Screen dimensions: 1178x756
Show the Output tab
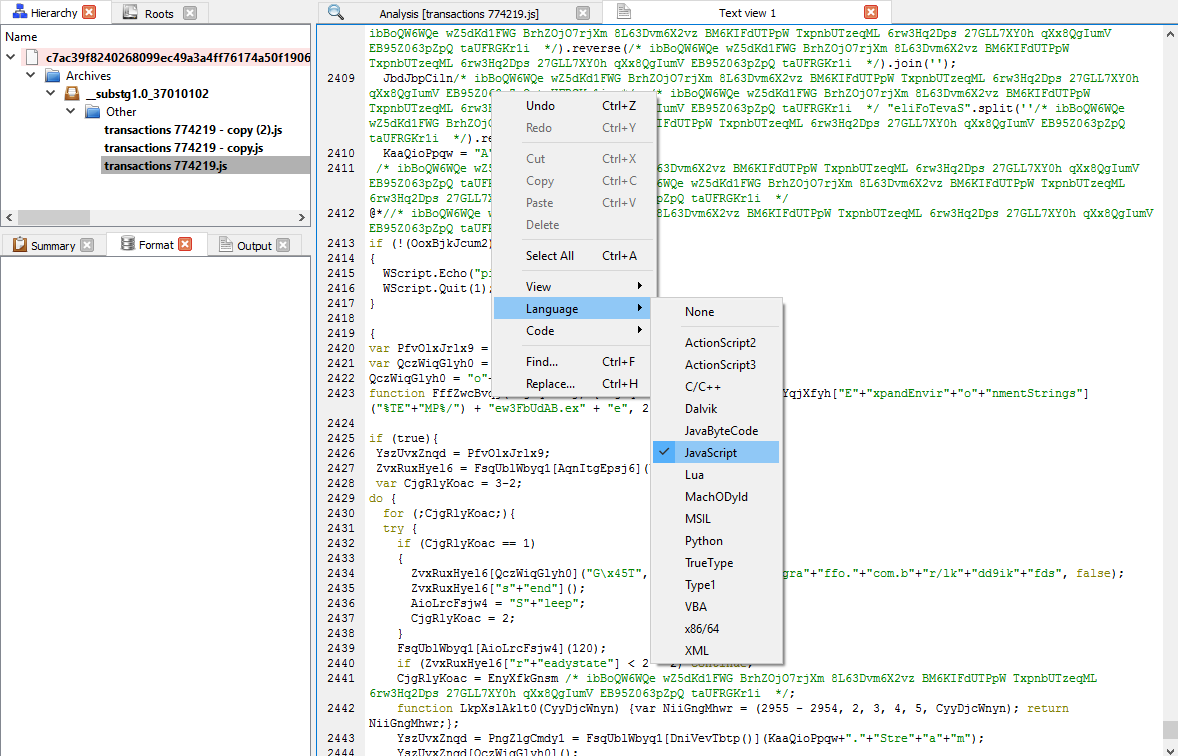coord(254,246)
